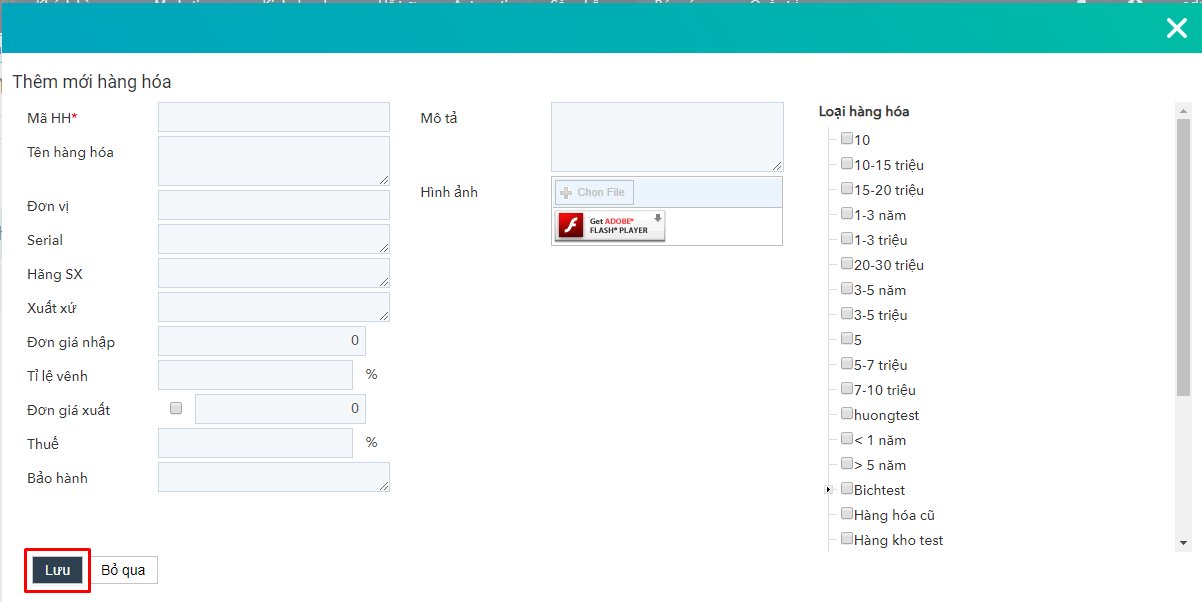
Task: Click the Đơn giá nhập field
Action: pos(262,341)
